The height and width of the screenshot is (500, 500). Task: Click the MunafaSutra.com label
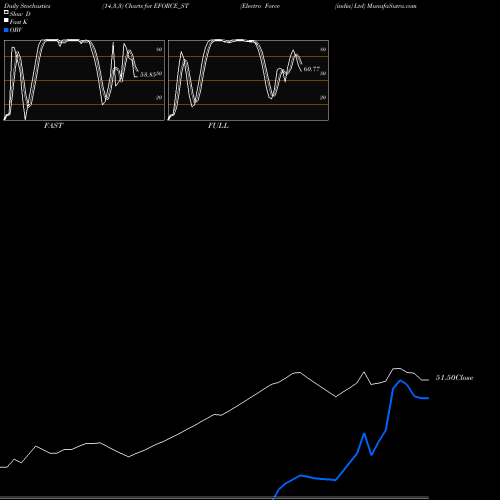[x=391, y=6]
